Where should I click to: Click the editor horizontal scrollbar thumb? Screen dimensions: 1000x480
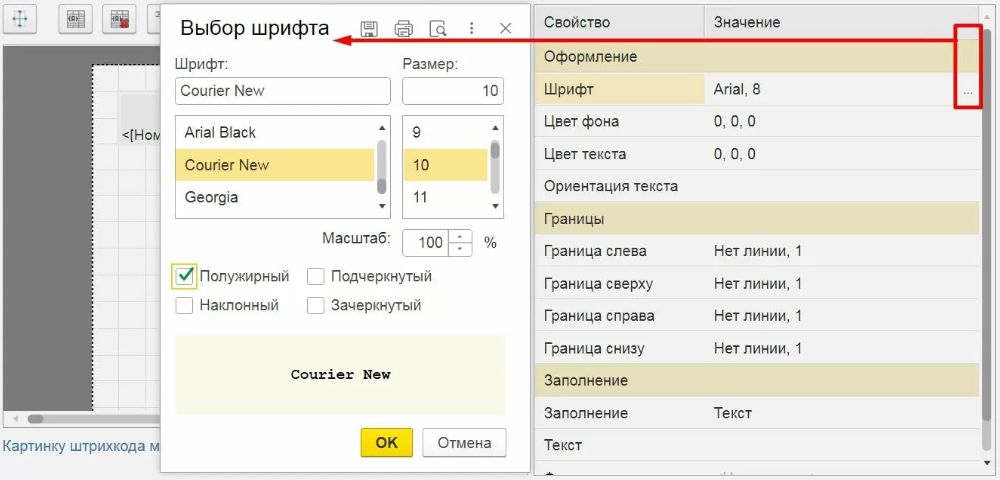coord(34,419)
